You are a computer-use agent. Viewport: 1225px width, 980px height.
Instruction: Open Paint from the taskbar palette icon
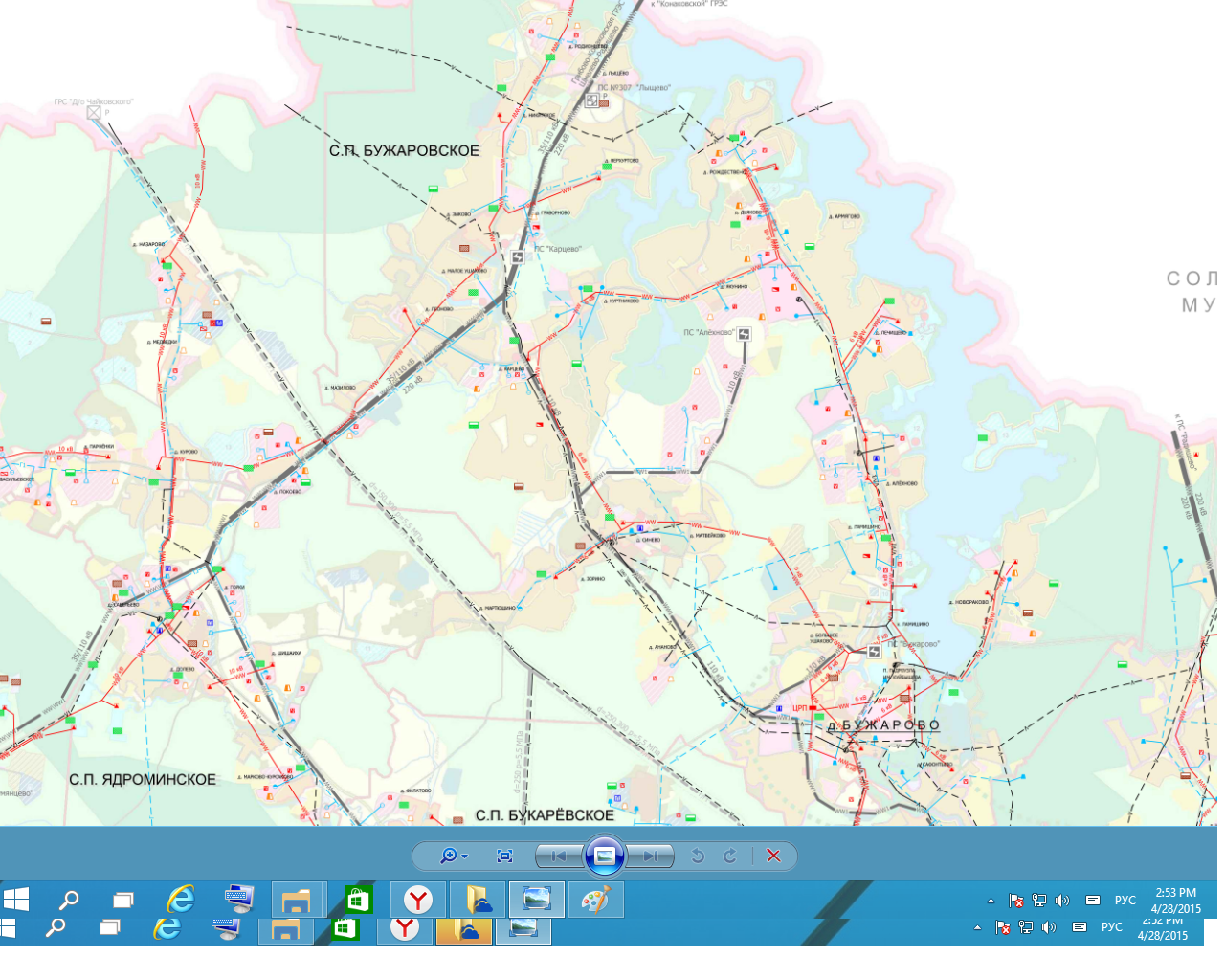tap(595, 900)
